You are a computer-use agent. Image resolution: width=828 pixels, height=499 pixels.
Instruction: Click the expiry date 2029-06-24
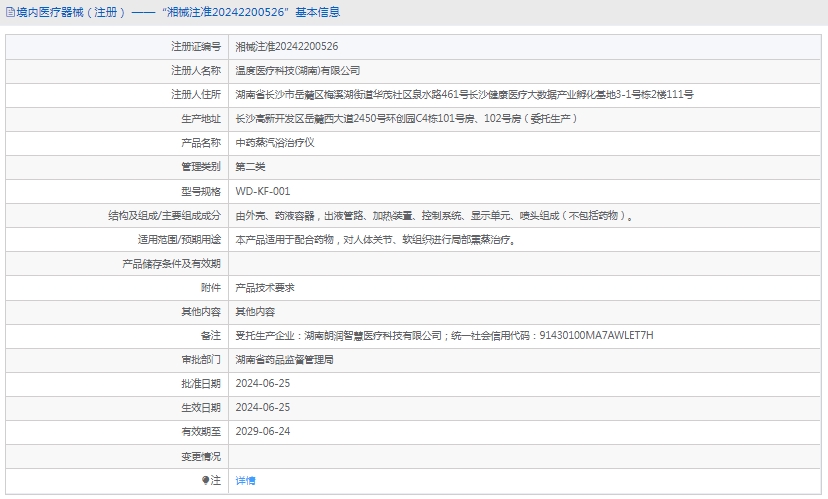point(262,431)
